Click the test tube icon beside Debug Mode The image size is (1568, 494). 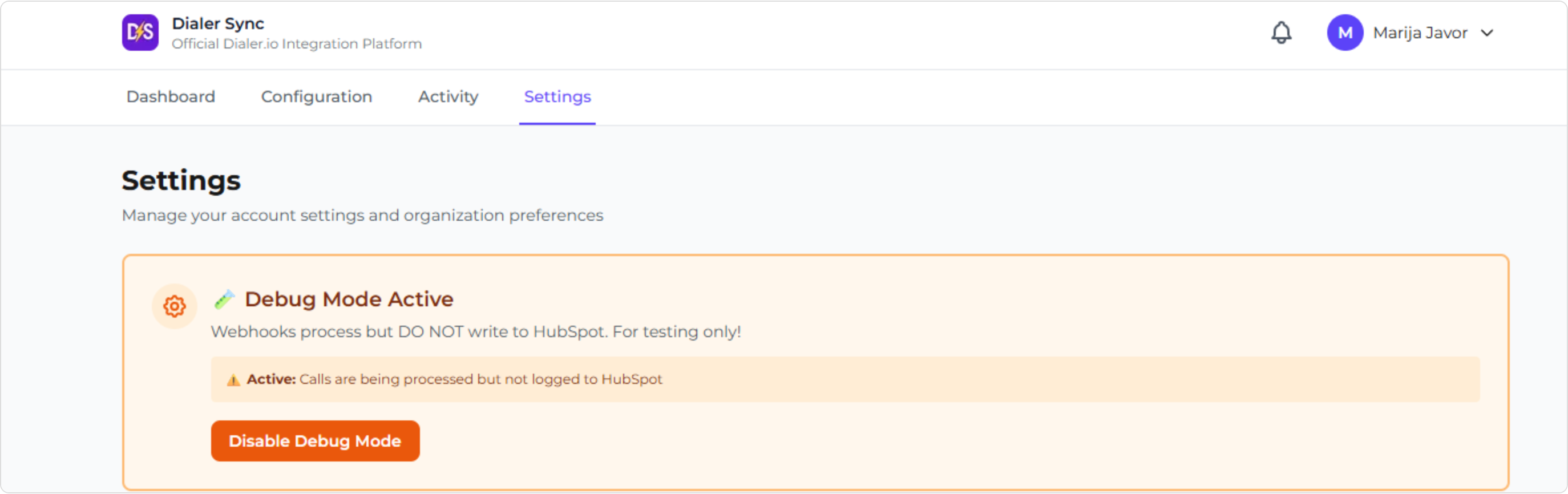tap(225, 299)
